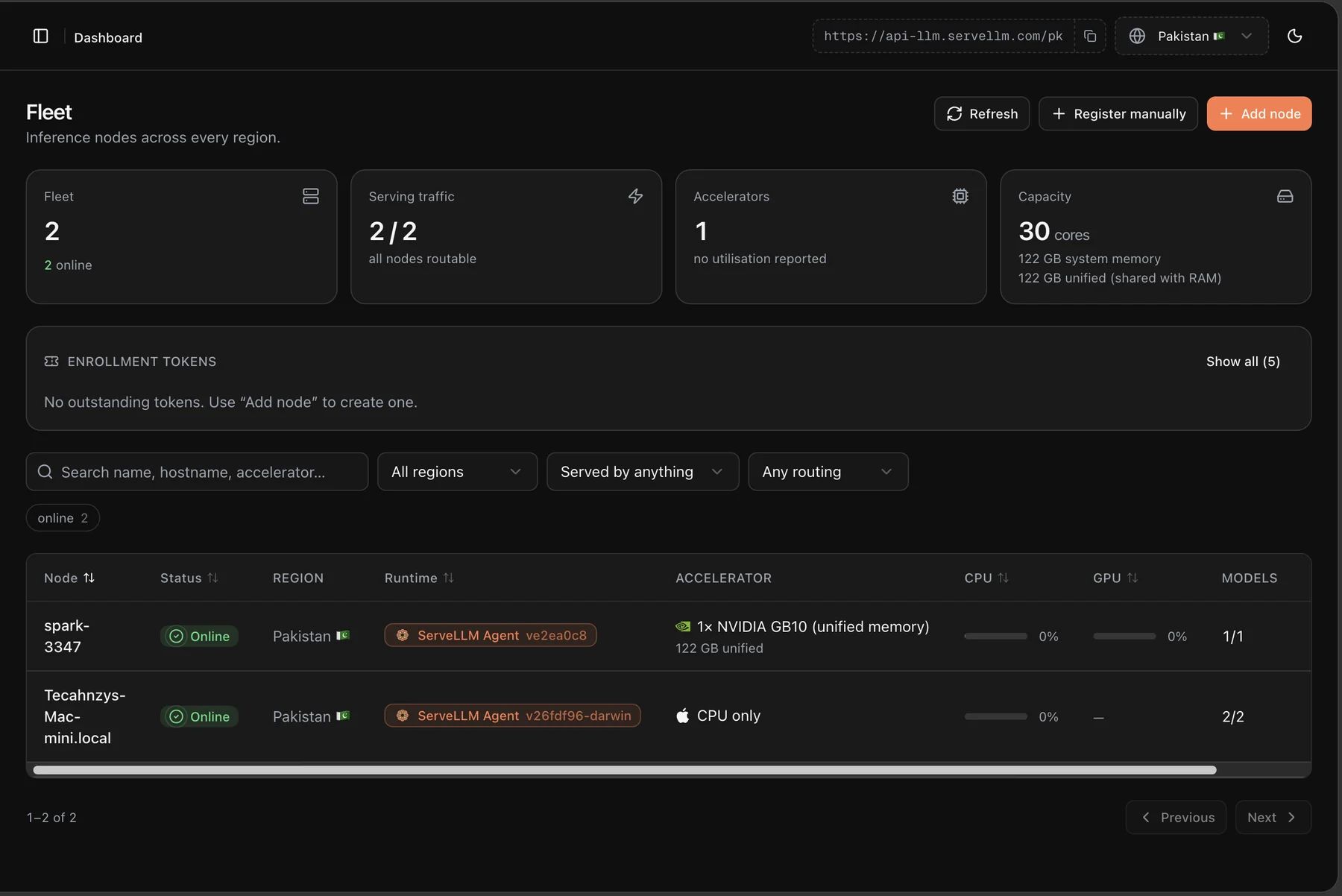The height and width of the screenshot is (896, 1342).
Task: Click the table horizontal scrollbar
Action: point(625,770)
